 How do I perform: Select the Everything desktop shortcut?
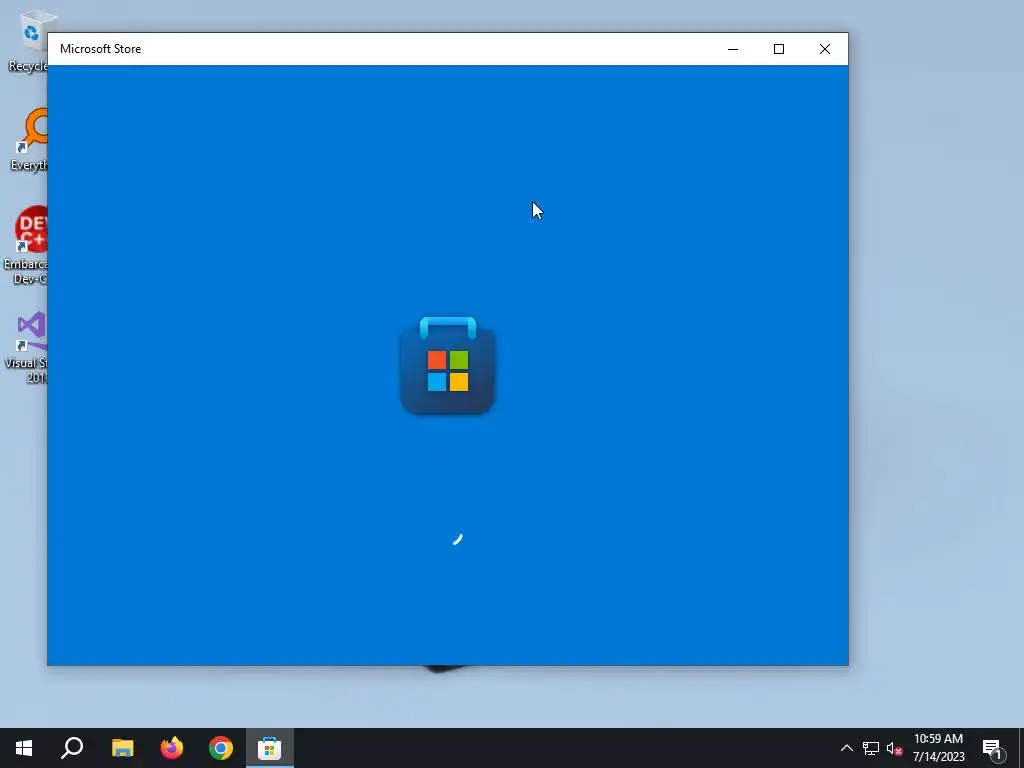tap(27, 140)
